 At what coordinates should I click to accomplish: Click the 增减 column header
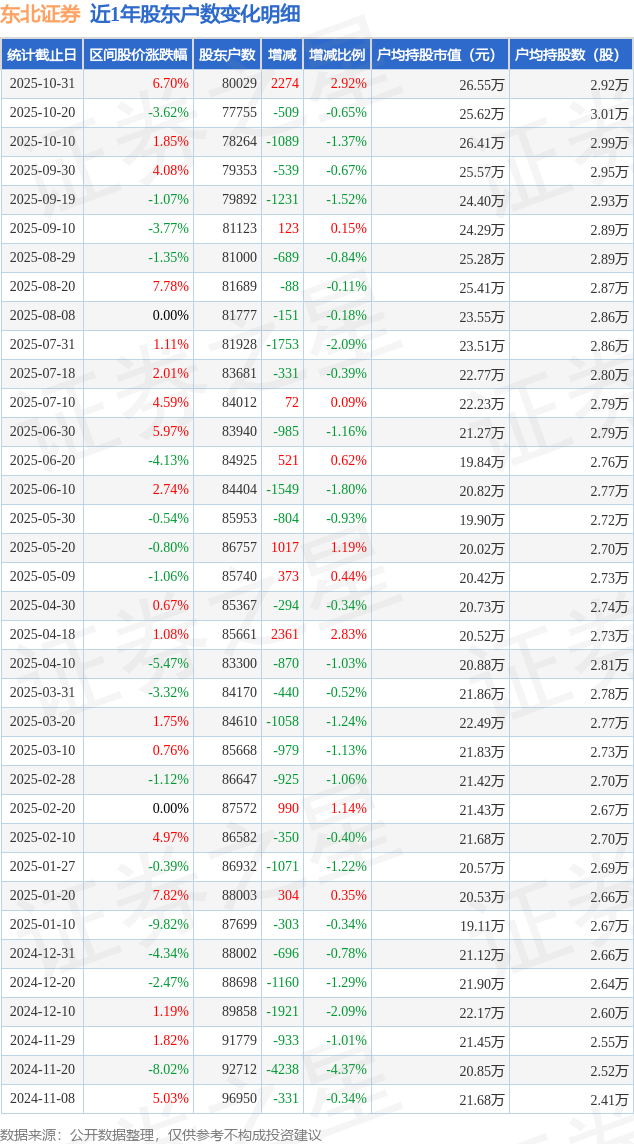click(x=283, y=55)
